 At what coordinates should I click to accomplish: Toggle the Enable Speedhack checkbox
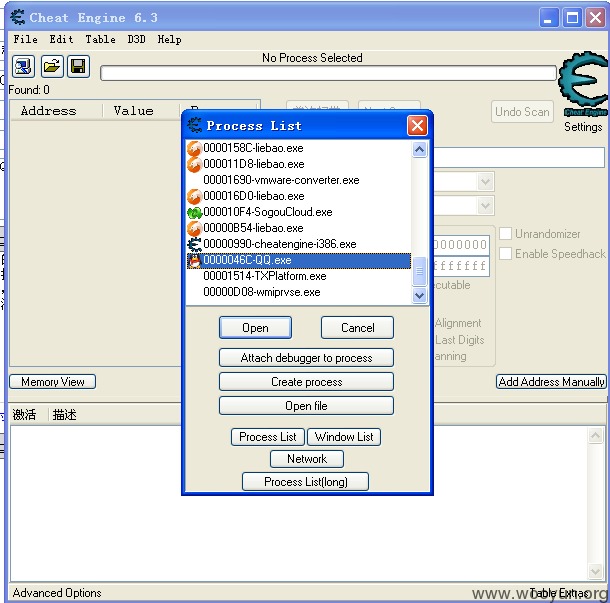[505, 254]
